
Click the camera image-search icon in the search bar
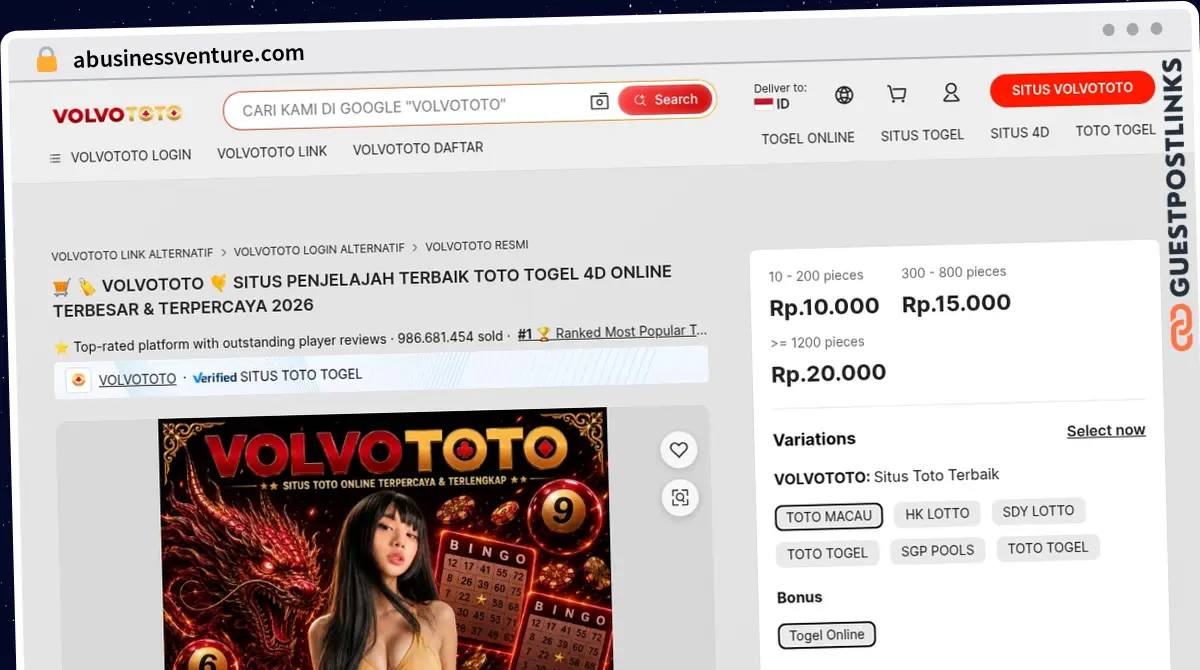click(599, 101)
